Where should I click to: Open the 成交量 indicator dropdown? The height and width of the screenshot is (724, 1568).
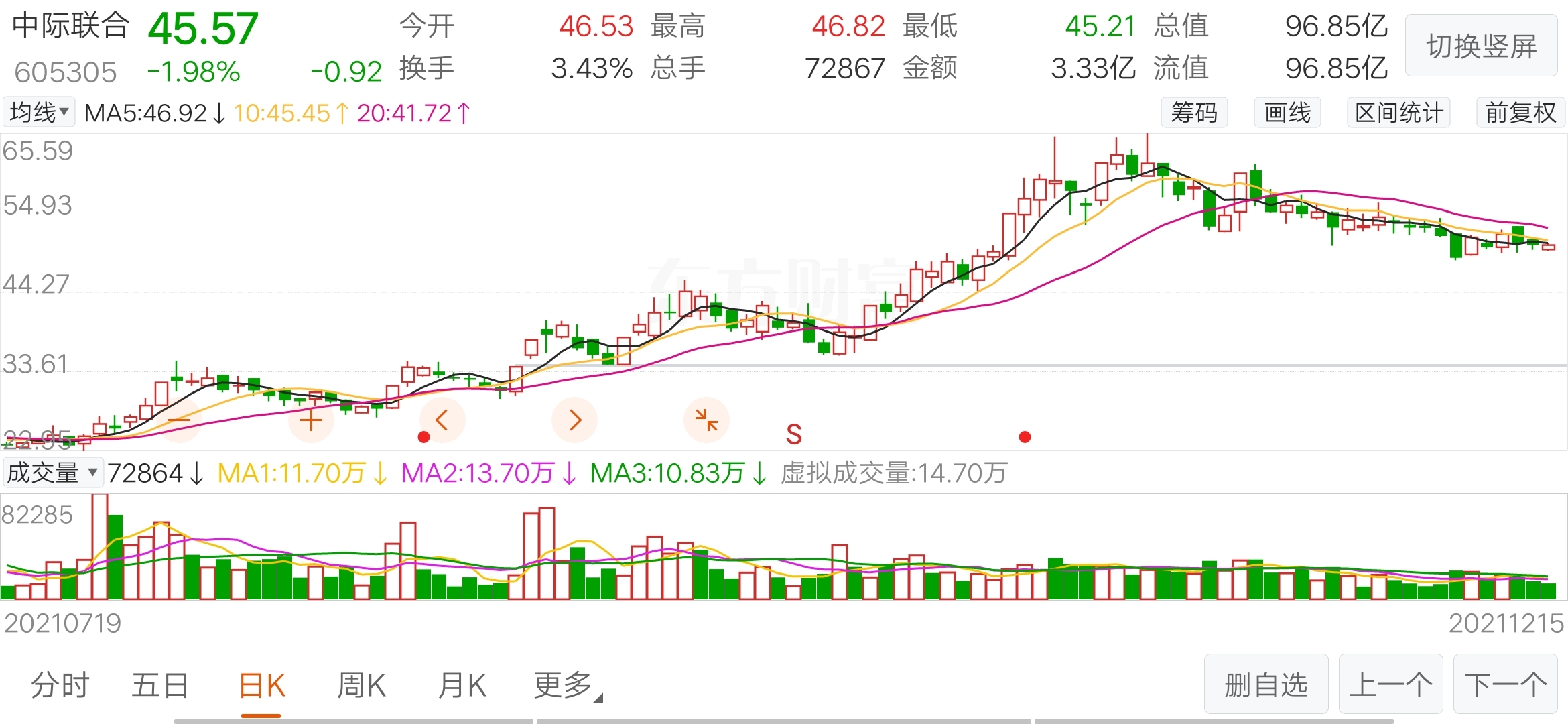pyautogui.click(x=53, y=473)
